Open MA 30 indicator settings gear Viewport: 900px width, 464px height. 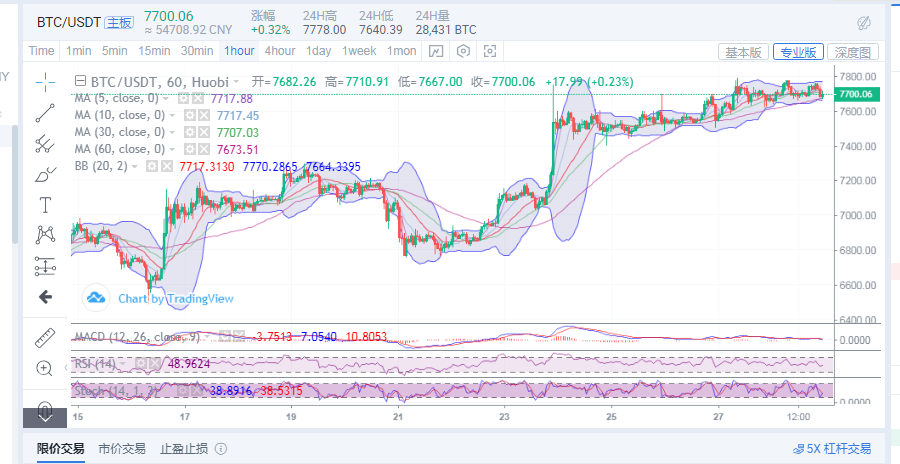coord(189,133)
